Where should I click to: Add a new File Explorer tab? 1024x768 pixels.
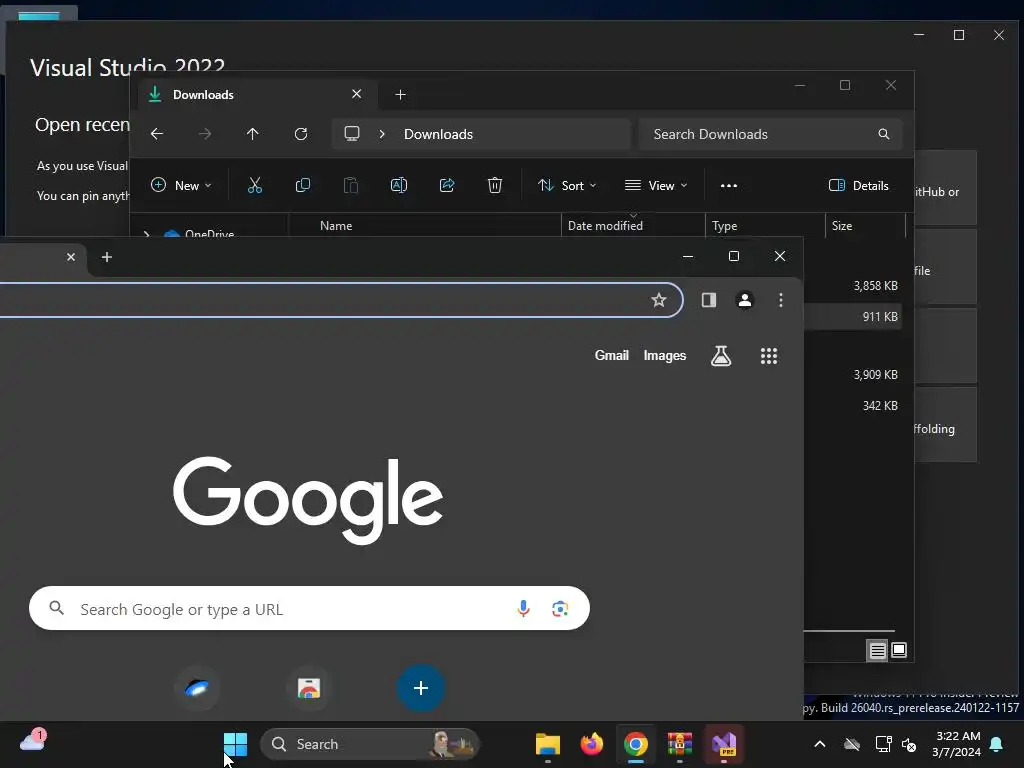(400, 95)
